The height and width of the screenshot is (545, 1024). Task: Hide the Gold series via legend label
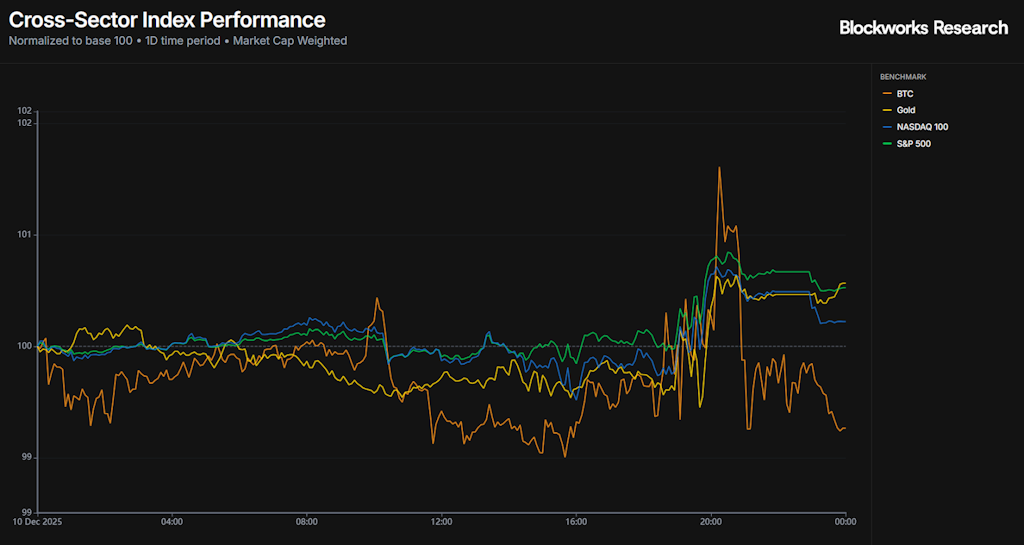[906, 110]
